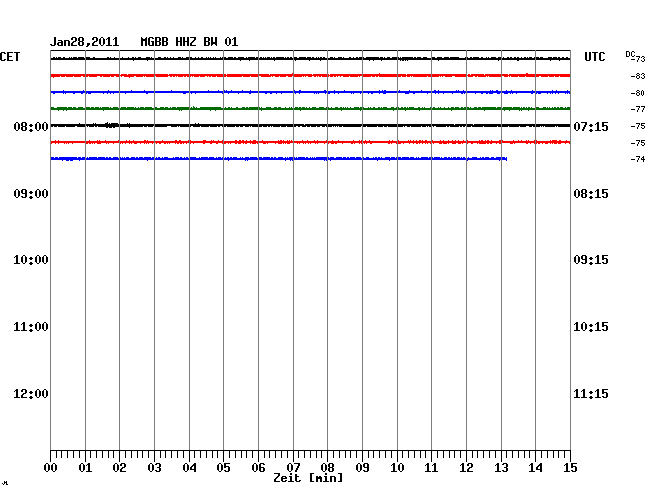Image resolution: width=650 pixels, height=494 pixels.
Task: Click the red trace beside DC value -83
Action: pos(310,75)
